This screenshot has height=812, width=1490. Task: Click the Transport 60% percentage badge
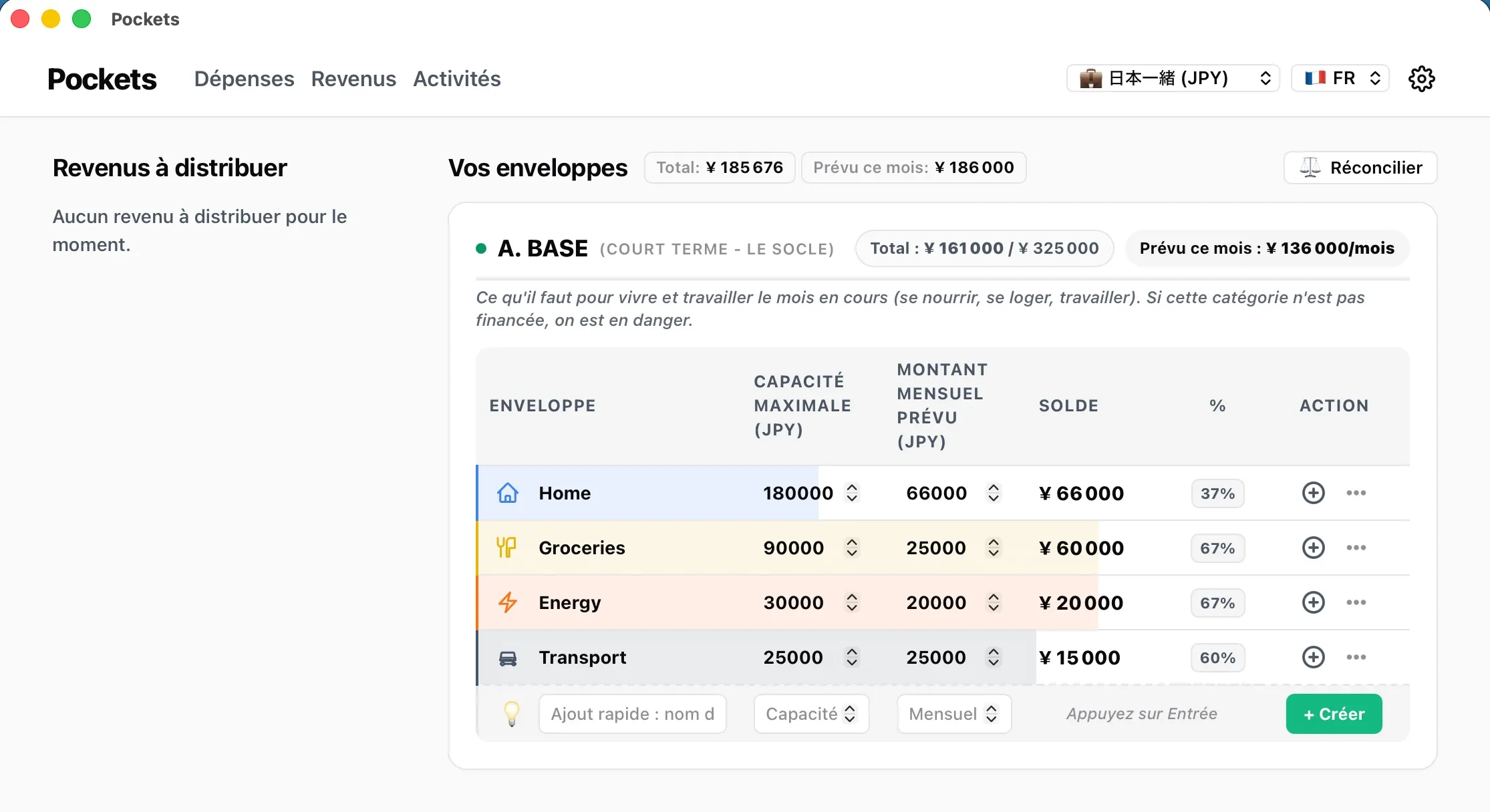(1217, 658)
